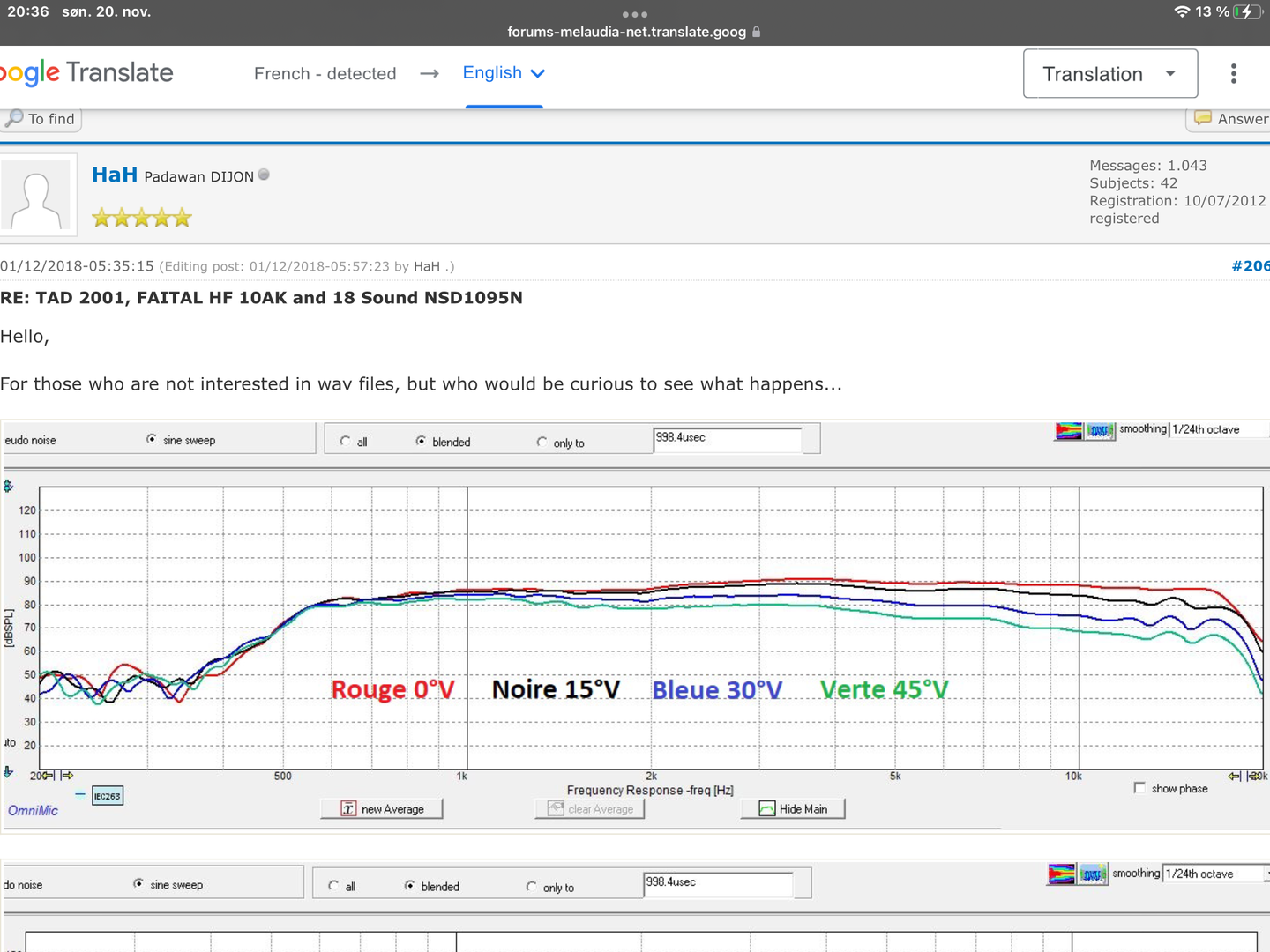The width and height of the screenshot is (1270, 952).
Task: Expand the Translation dropdown
Action: coord(1109,74)
